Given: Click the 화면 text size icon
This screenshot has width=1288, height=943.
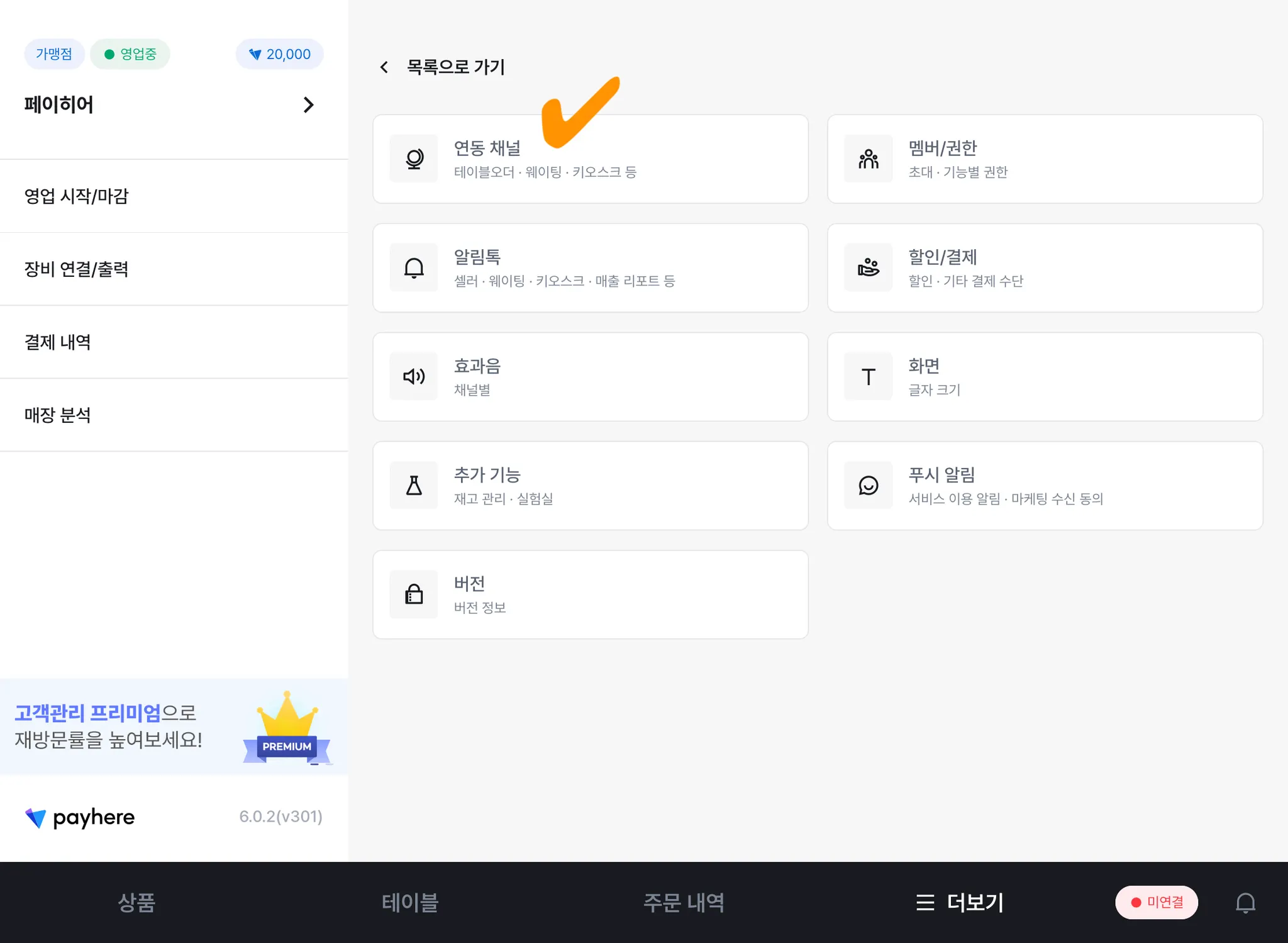Looking at the screenshot, I should 868,376.
